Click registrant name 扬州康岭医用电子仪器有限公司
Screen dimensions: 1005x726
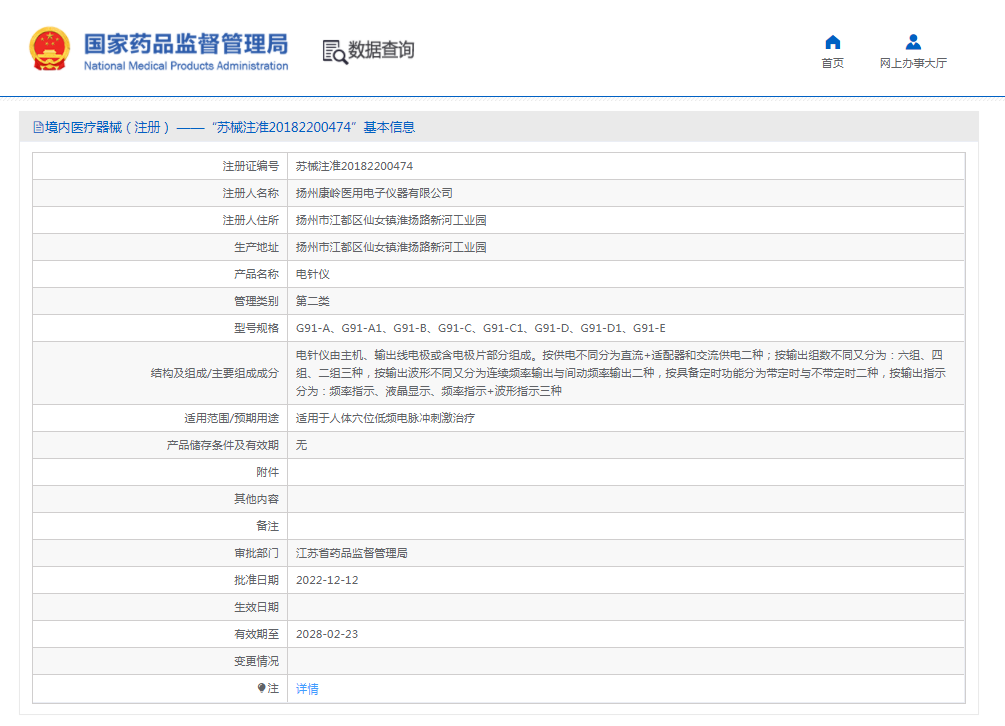[374, 193]
